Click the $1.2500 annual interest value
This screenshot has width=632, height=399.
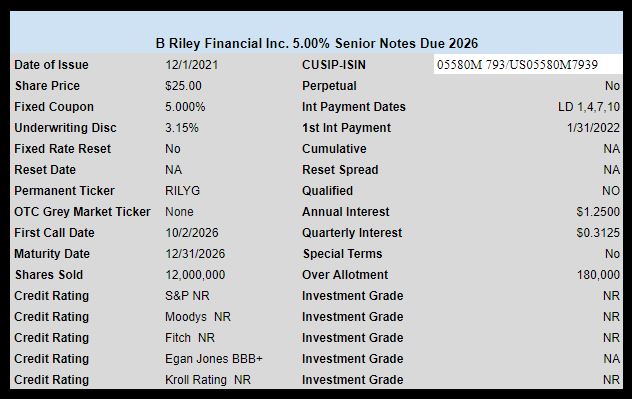click(x=598, y=212)
